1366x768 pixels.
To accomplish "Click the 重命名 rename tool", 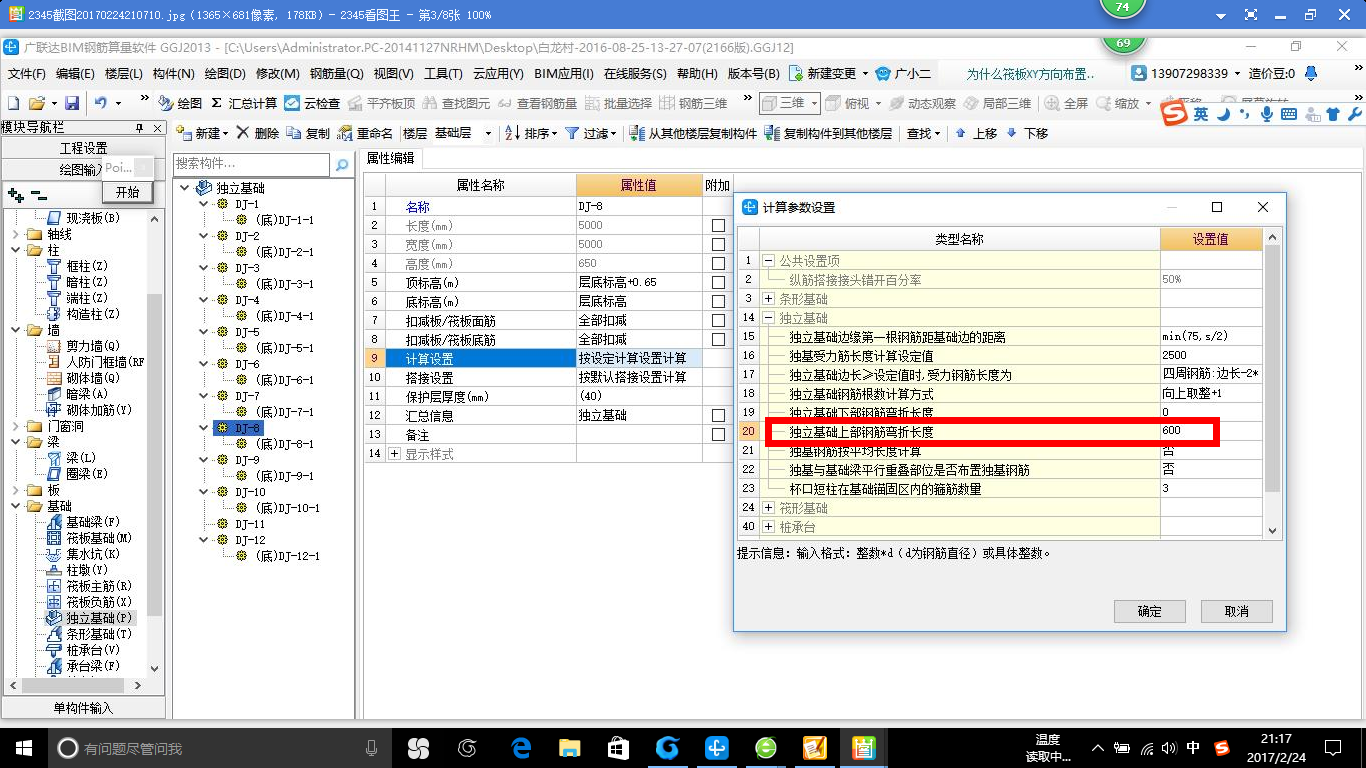I will (365, 133).
